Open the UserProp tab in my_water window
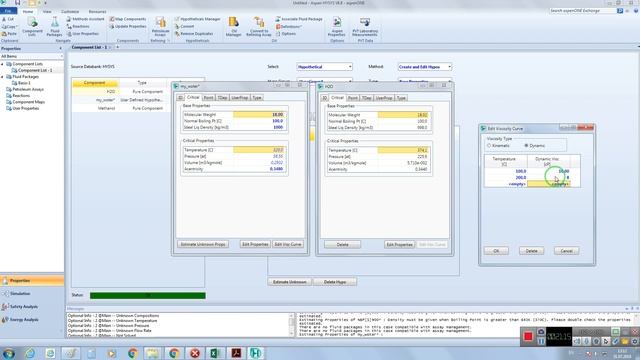The height and width of the screenshot is (360, 640). (x=240, y=98)
